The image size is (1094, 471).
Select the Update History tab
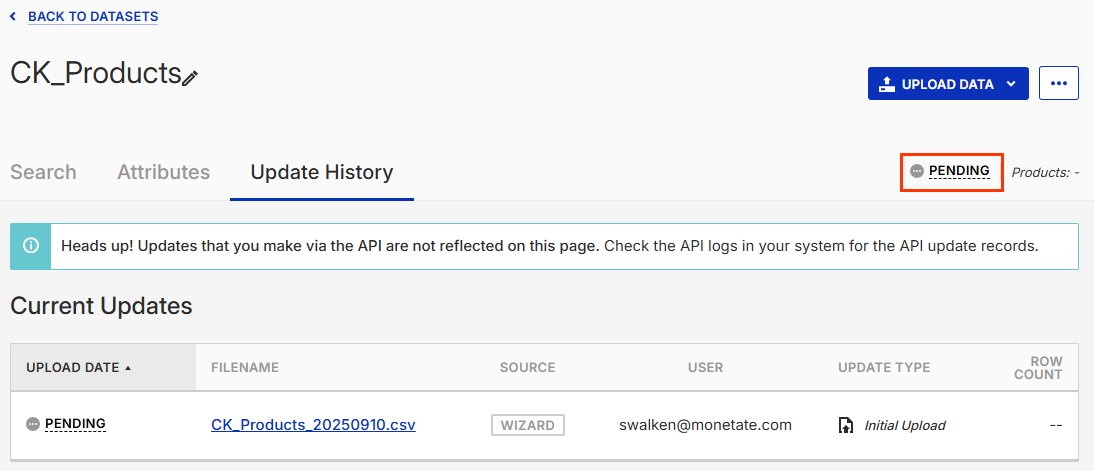point(321,172)
